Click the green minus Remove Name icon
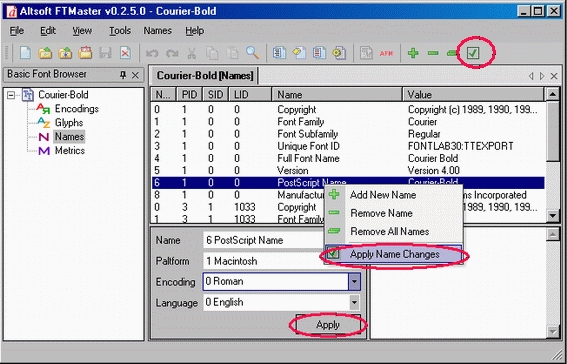The width and height of the screenshot is (567, 364). (x=433, y=53)
